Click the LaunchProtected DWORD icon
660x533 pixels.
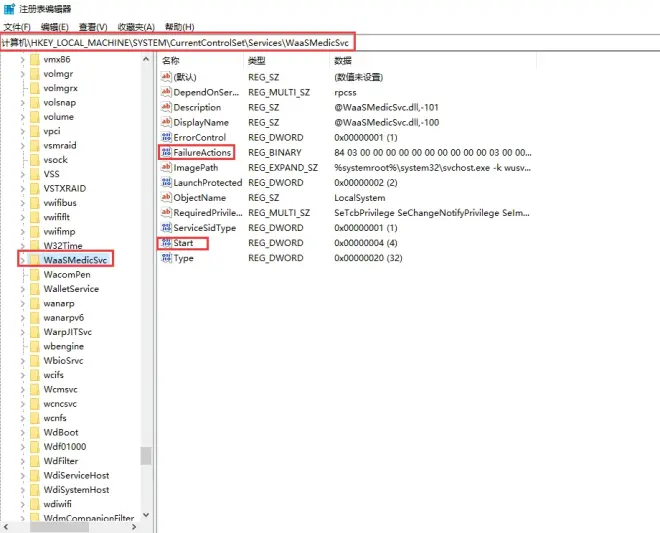(166, 182)
